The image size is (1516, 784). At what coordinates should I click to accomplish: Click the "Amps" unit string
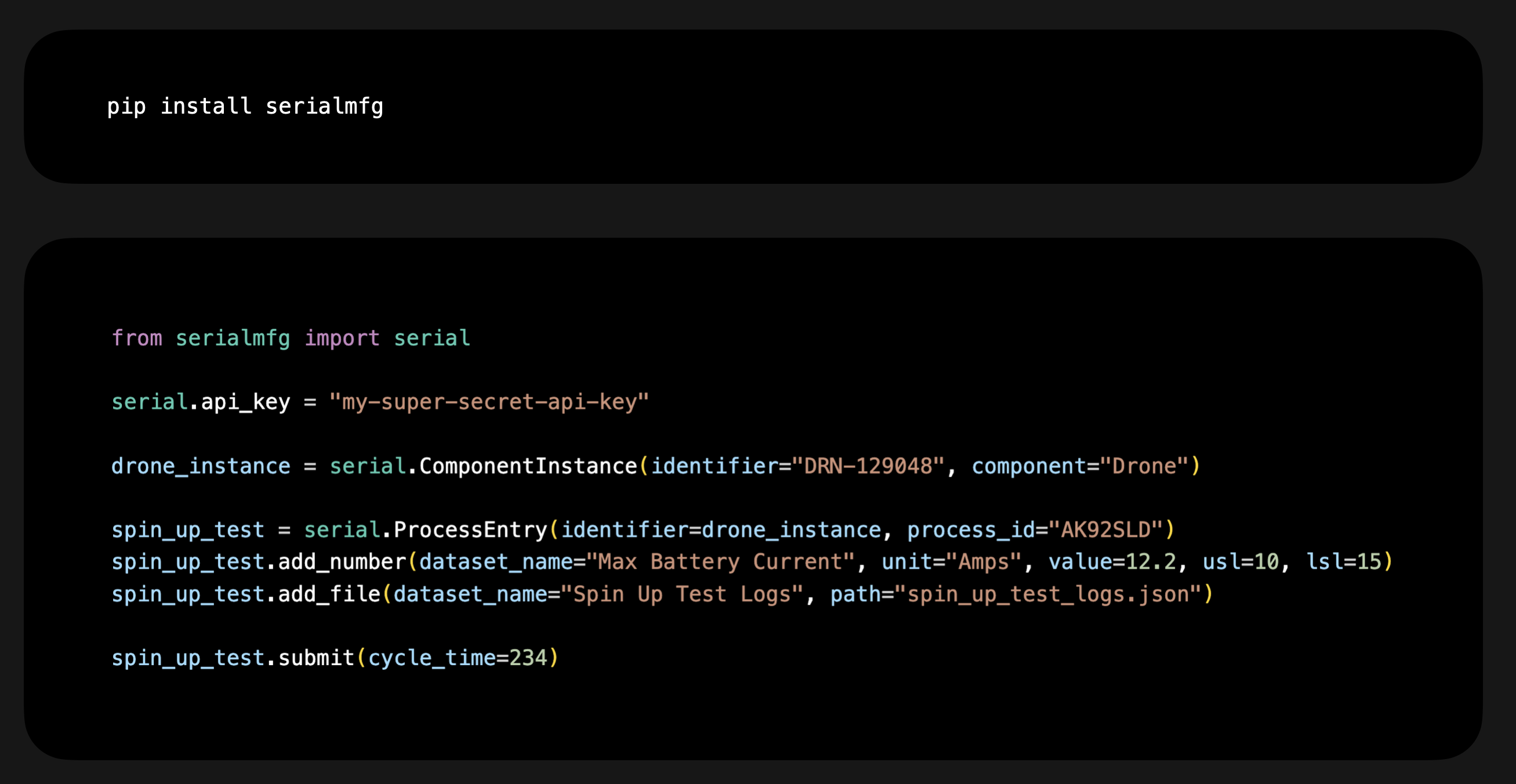pyautogui.click(x=983, y=561)
